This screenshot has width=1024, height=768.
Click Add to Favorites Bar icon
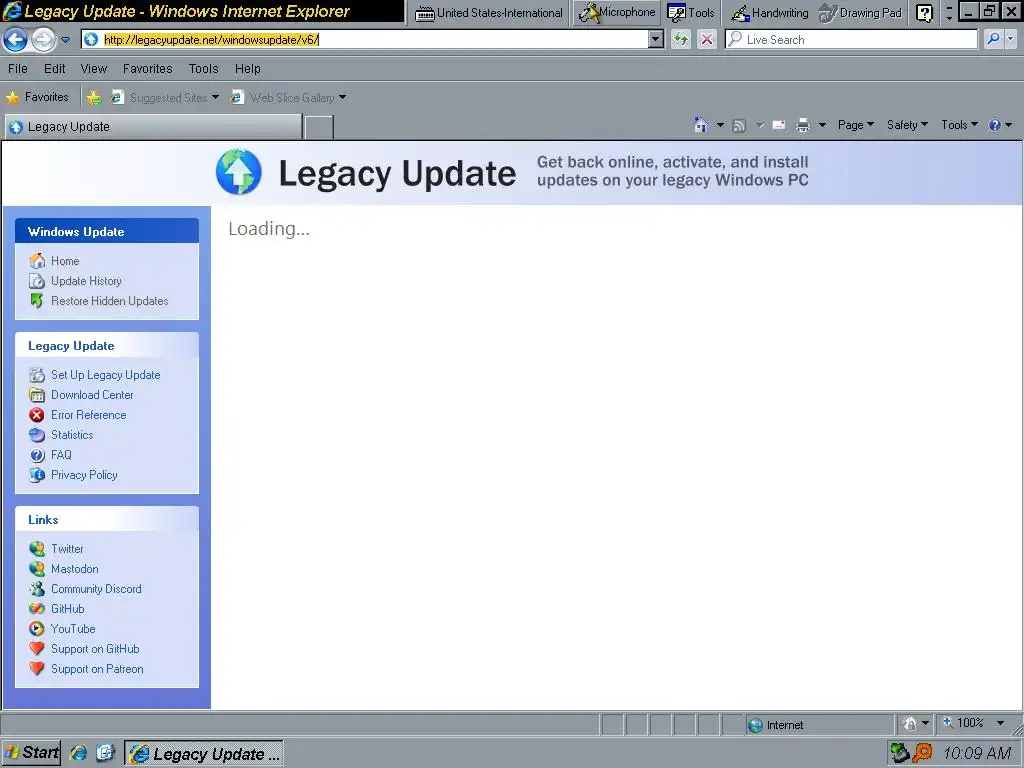pos(94,98)
